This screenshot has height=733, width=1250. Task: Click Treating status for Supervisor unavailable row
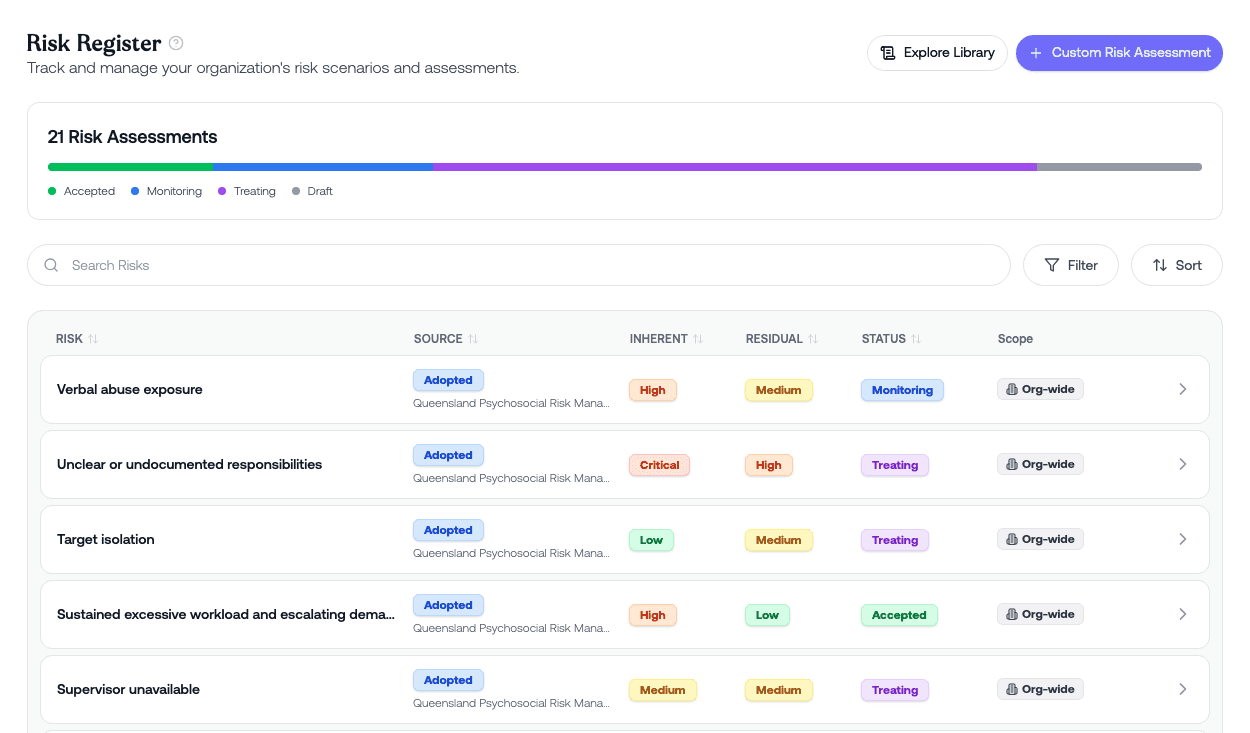pos(895,690)
